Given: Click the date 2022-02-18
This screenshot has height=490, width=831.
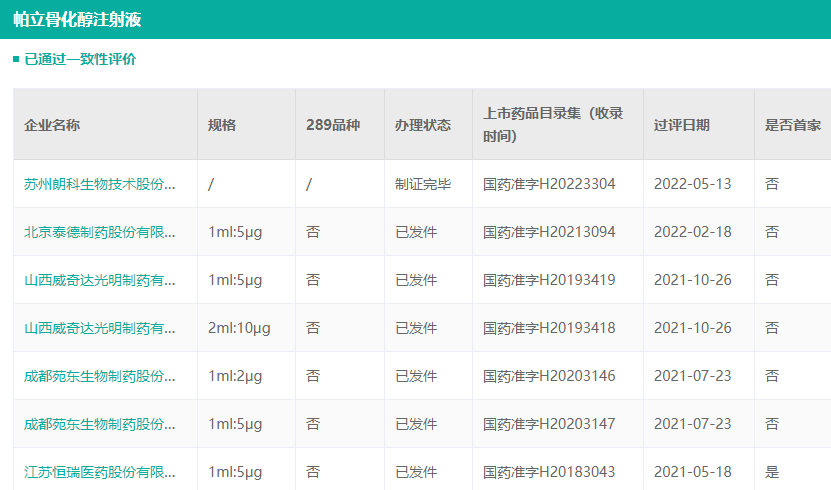Looking at the screenshot, I should (693, 232).
